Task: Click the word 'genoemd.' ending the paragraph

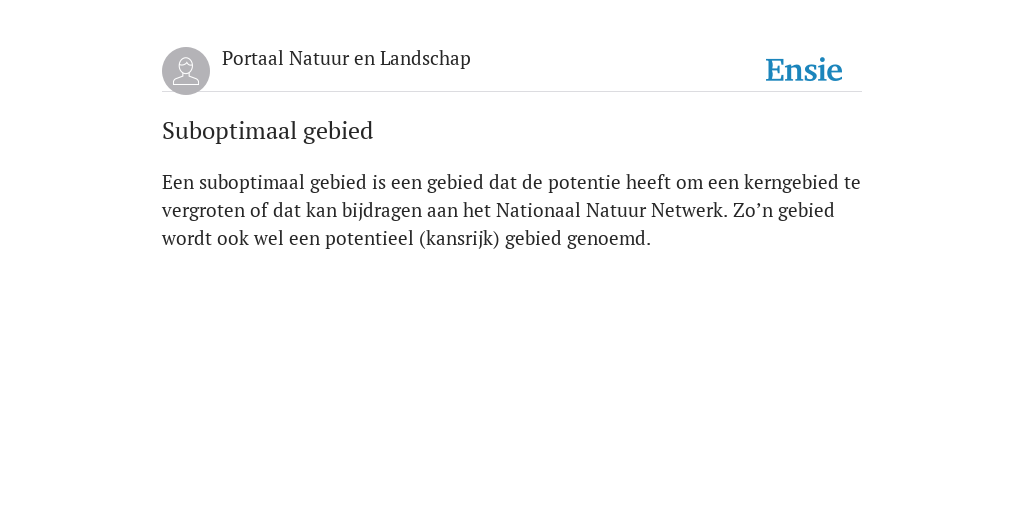Action: click(609, 238)
